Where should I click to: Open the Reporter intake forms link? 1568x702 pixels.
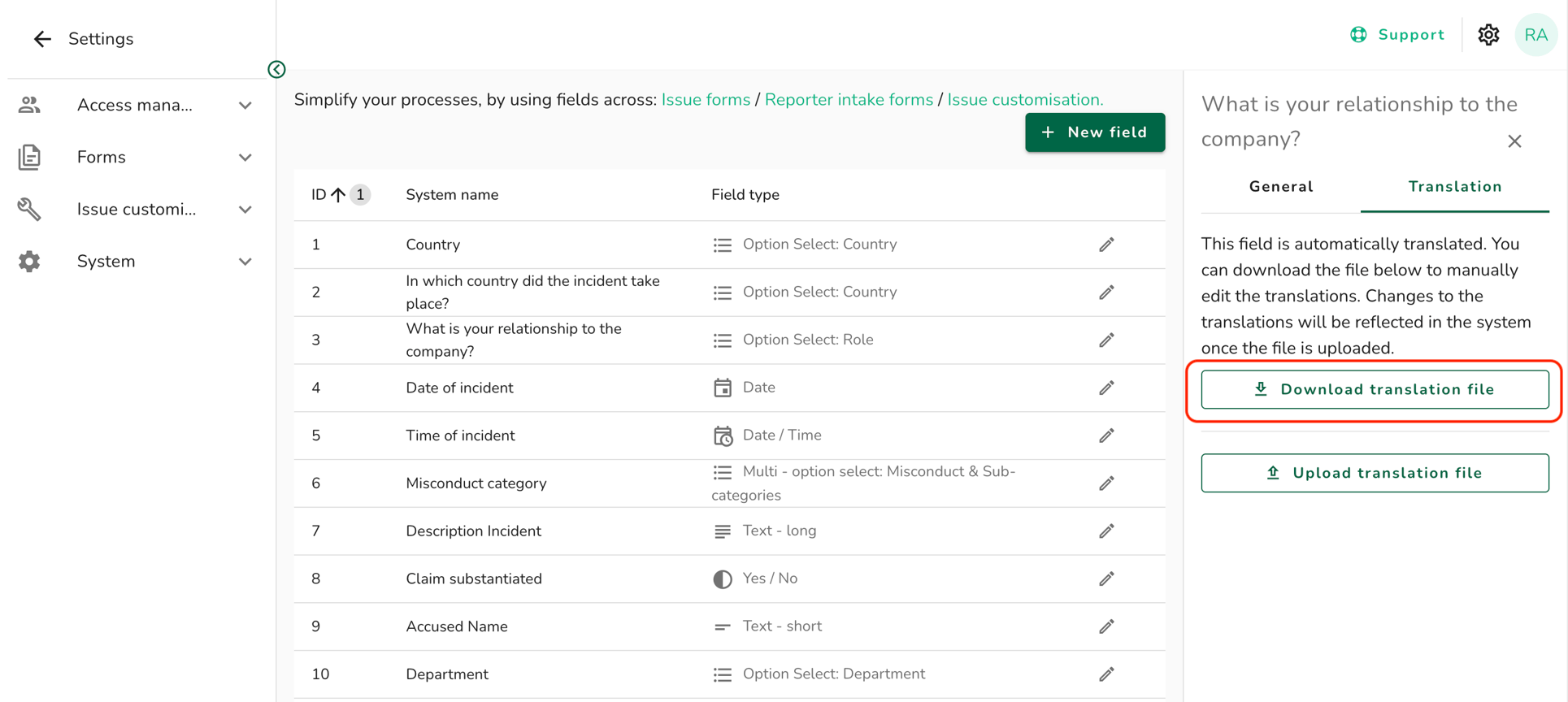[849, 100]
